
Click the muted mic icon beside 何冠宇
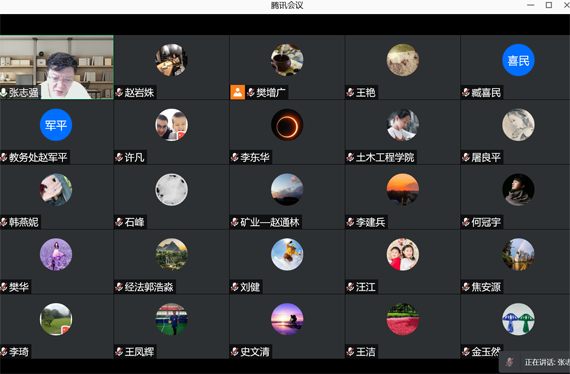point(466,222)
